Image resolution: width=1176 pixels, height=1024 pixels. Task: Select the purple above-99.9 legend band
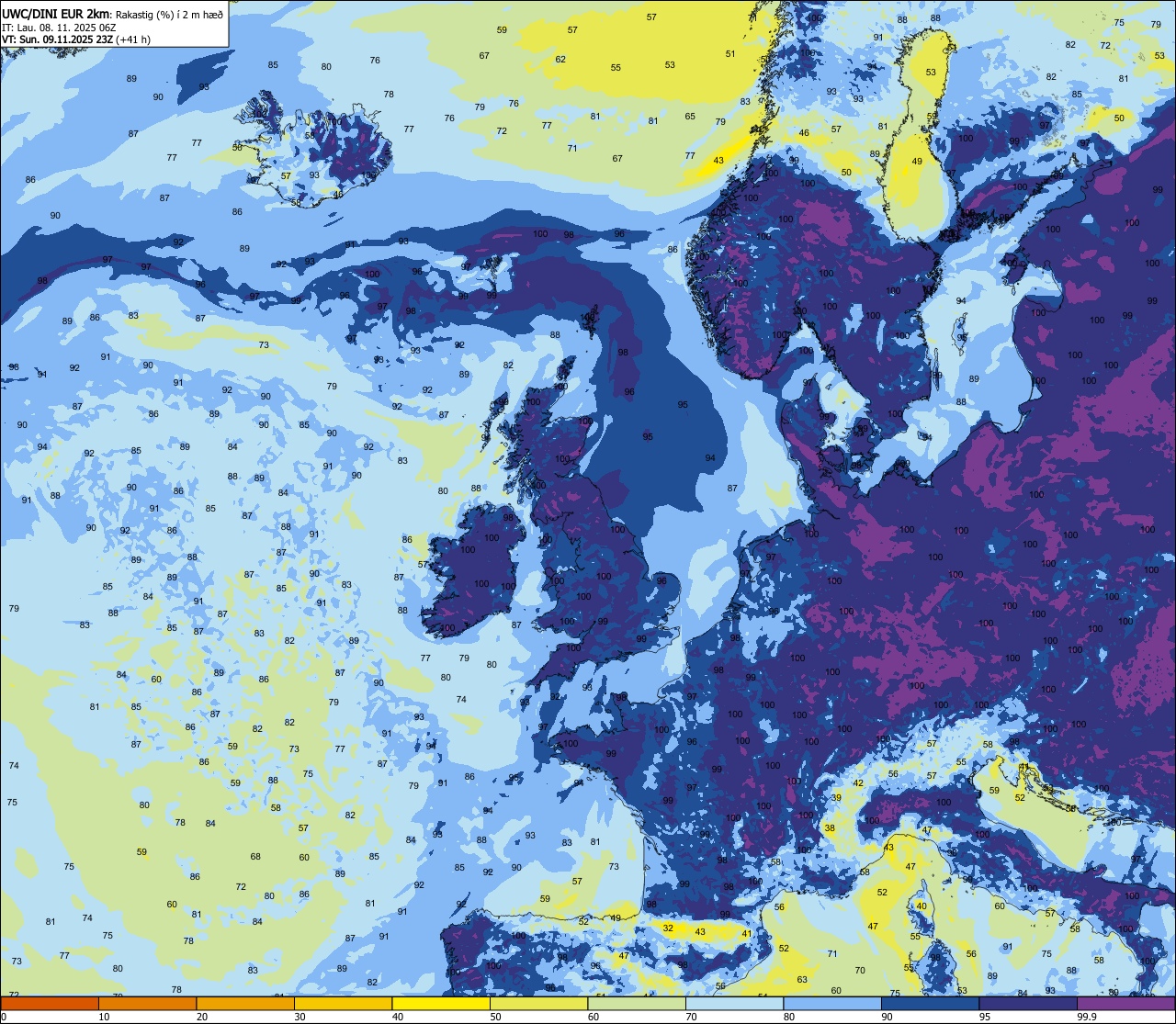[1126, 1004]
